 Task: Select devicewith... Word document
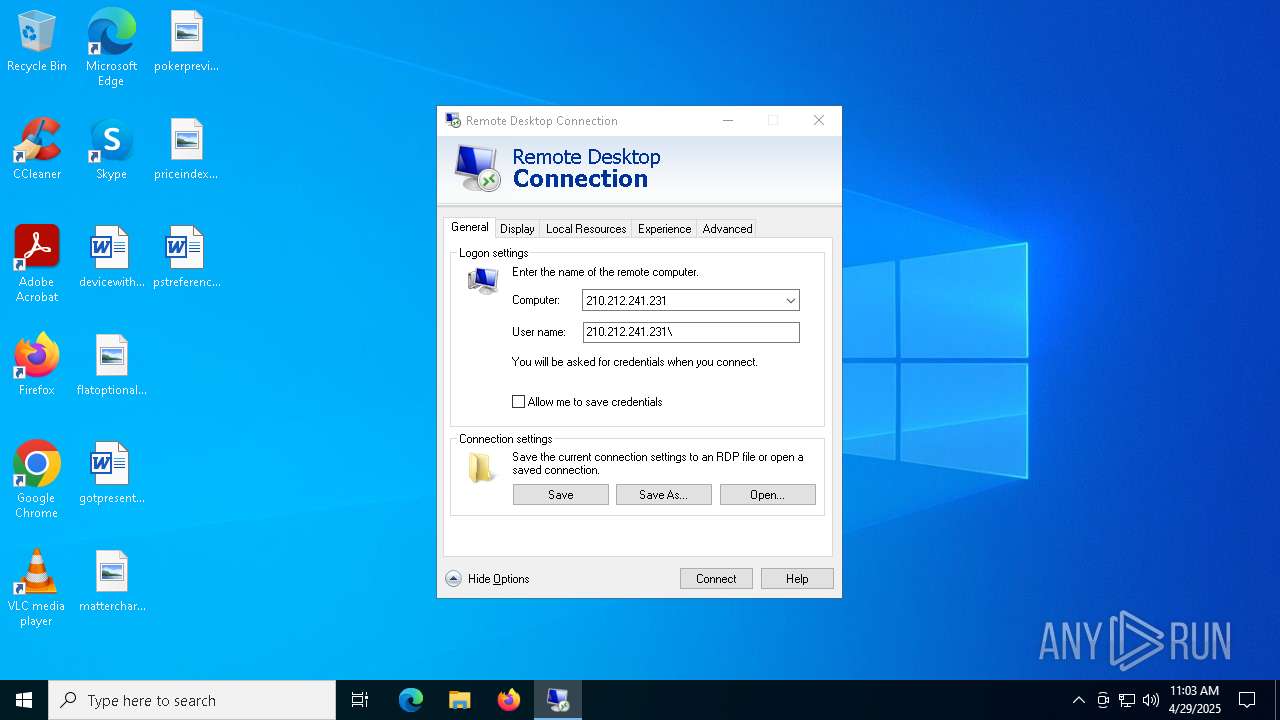pos(111,258)
